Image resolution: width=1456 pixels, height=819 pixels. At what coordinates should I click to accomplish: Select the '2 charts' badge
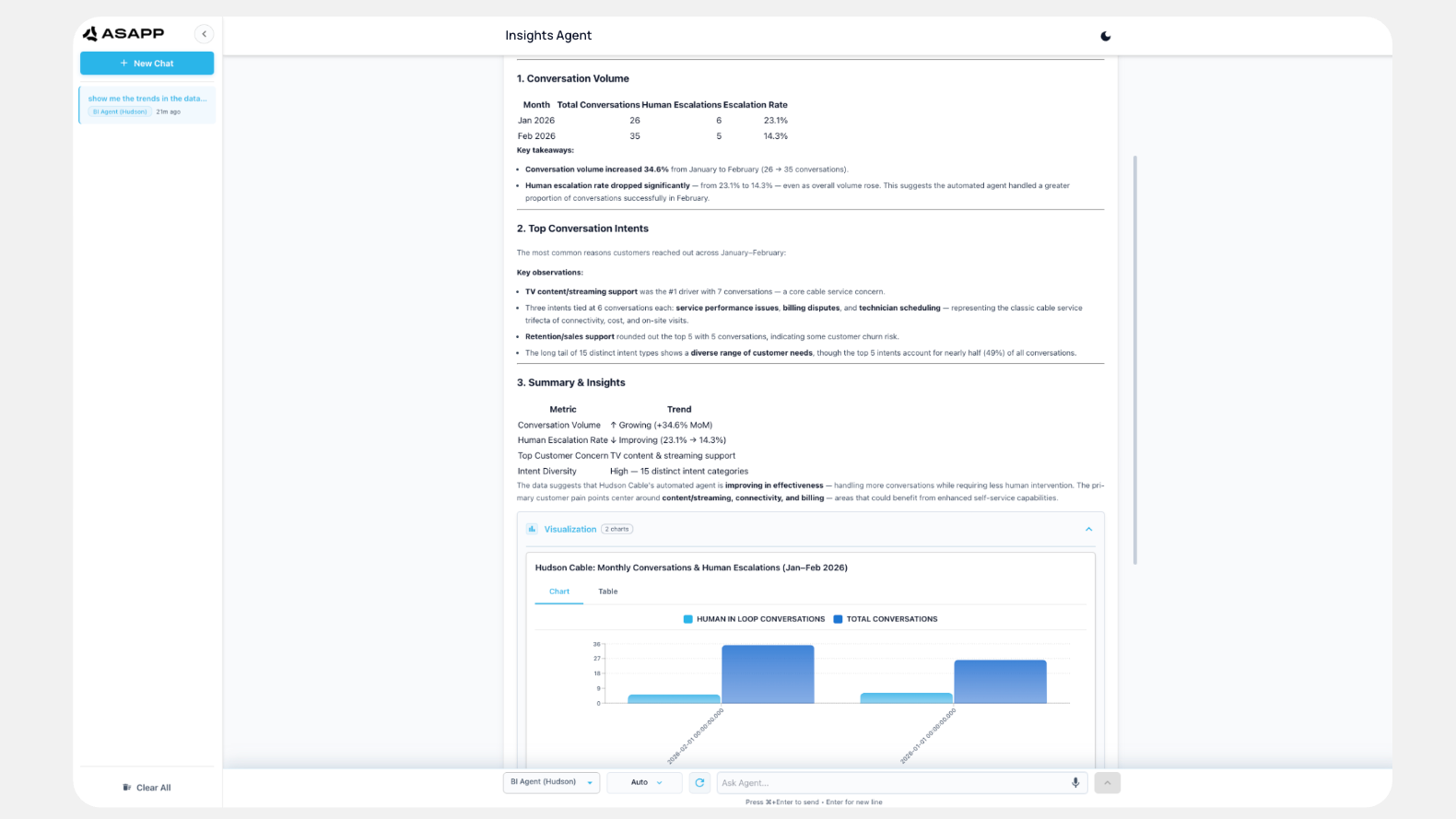coord(616,529)
